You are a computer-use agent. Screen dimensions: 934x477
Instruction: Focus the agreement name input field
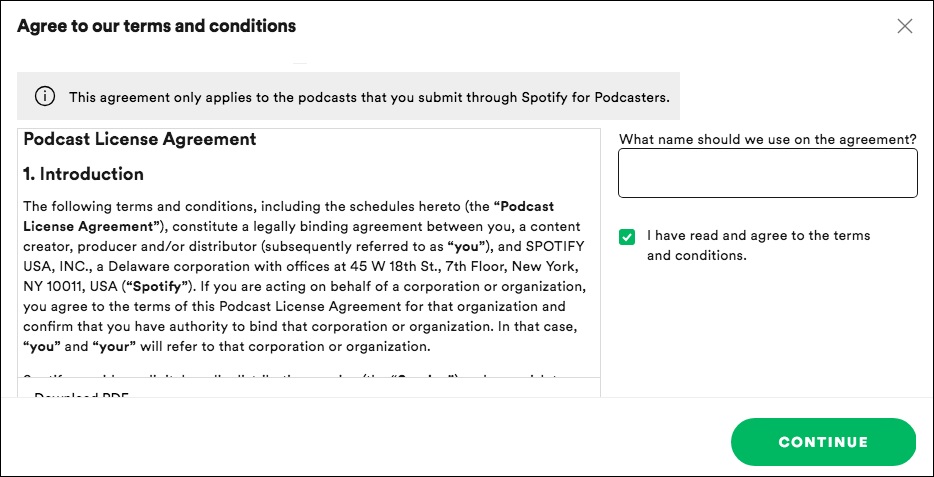pyautogui.click(x=767, y=173)
